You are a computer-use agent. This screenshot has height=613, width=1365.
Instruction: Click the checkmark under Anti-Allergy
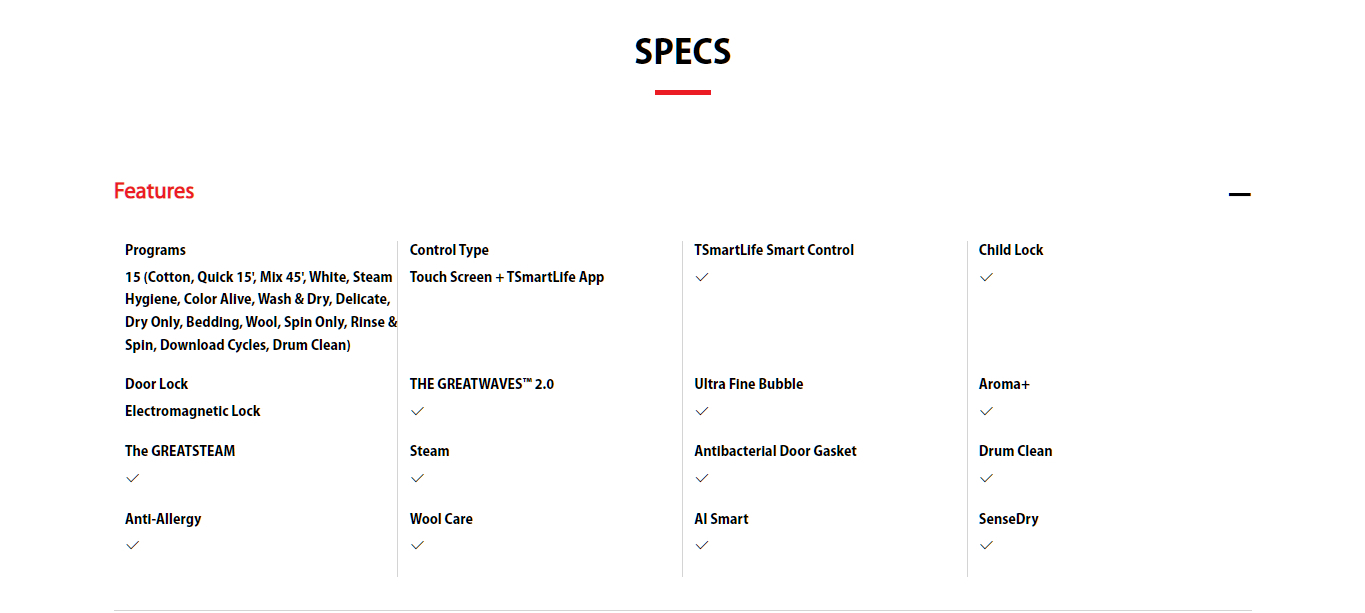tap(132, 545)
